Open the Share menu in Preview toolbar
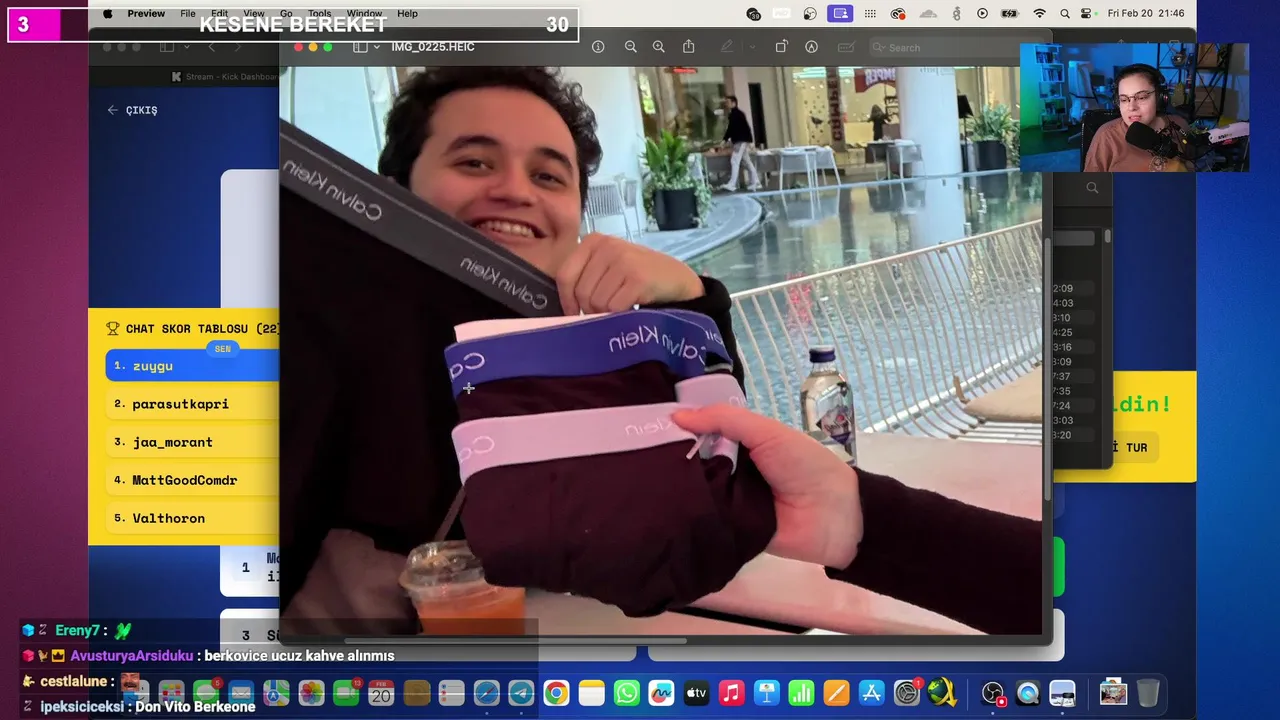1280x720 pixels. [x=689, y=47]
